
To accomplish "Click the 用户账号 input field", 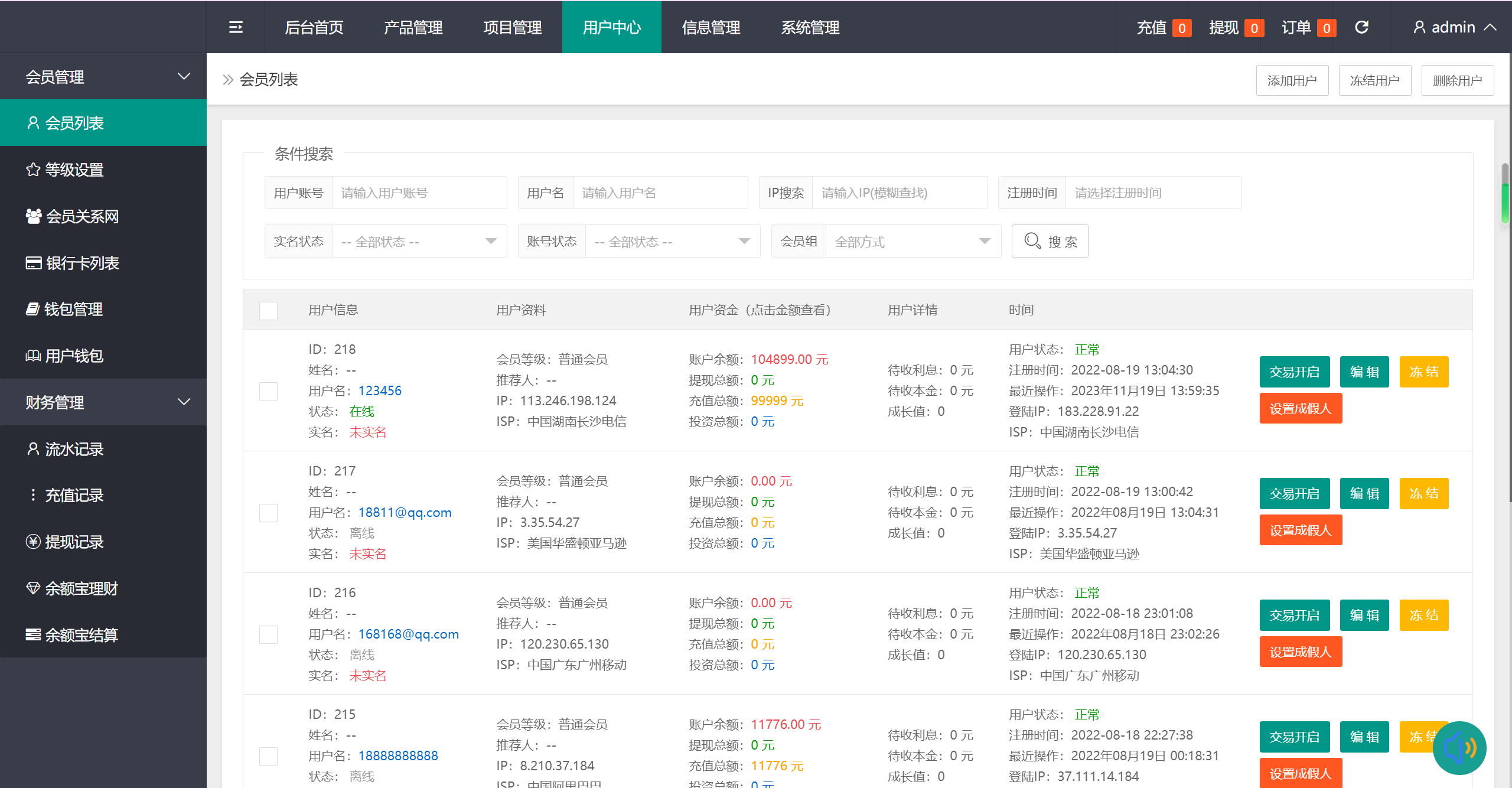I will click(x=419, y=193).
